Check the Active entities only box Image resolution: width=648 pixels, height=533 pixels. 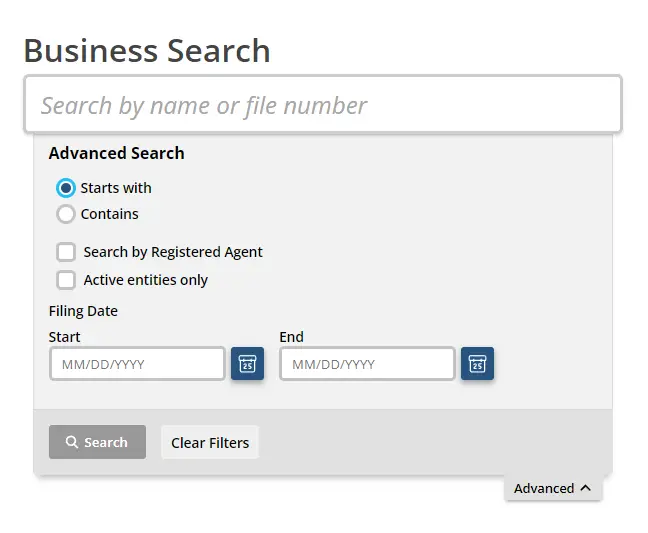(x=66, y=280)
